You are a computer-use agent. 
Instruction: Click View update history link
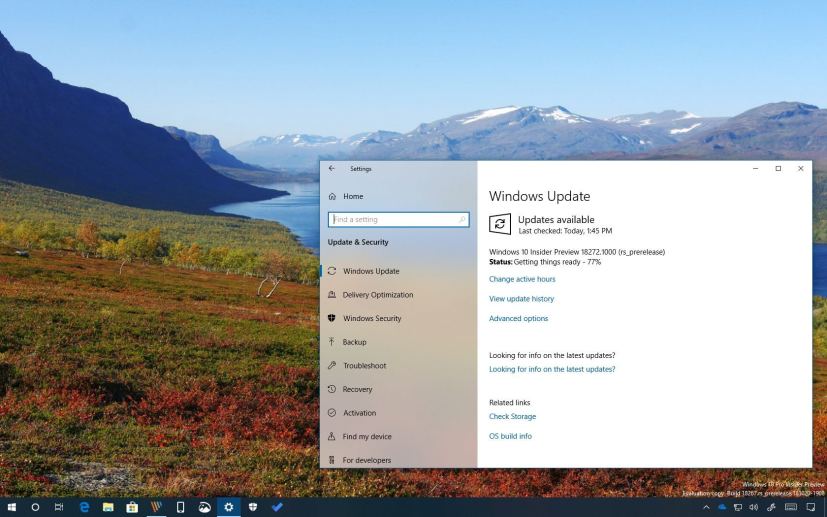(522, 299)
